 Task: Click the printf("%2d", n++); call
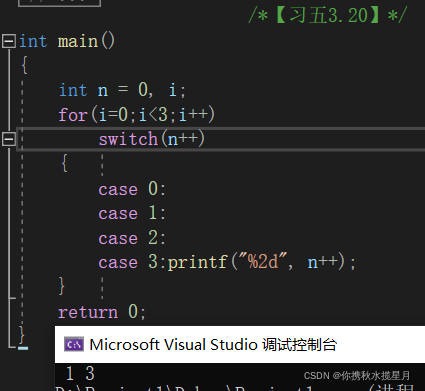tap(261, 262)
